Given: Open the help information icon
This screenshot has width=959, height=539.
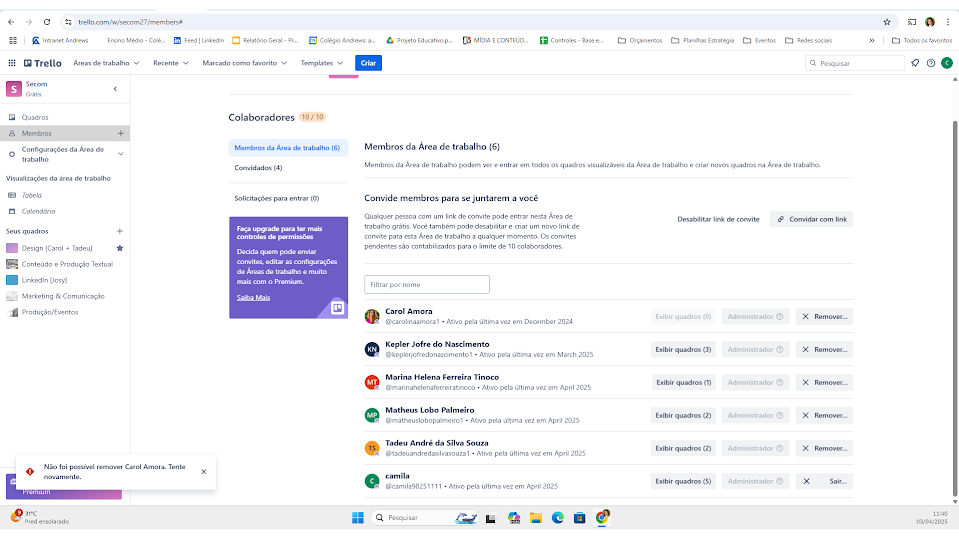Looking at the screenshot, I should [931, 63].
